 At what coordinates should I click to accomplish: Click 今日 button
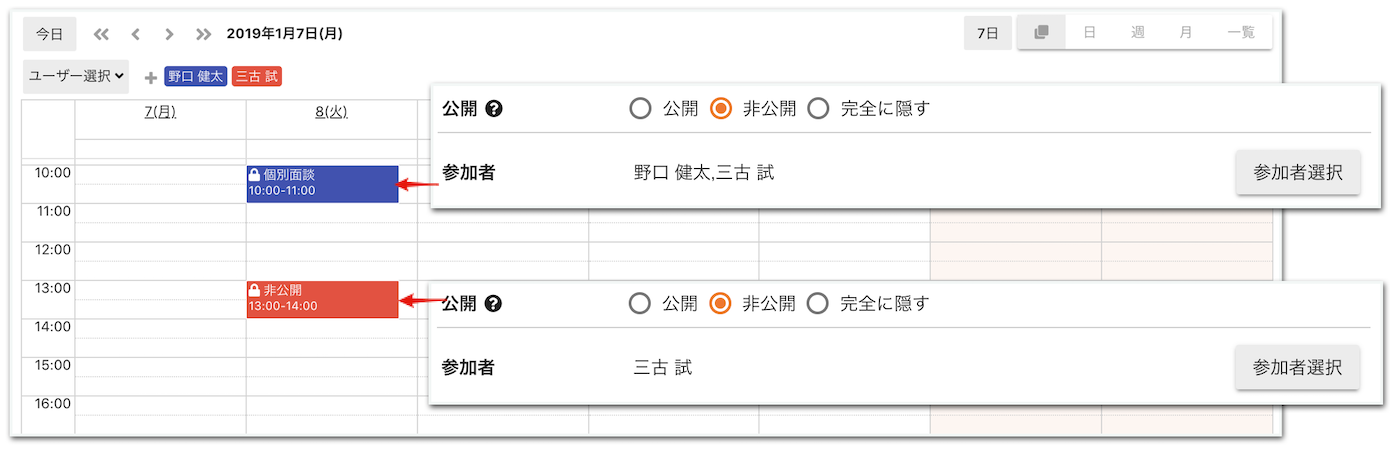click(50, 34)
